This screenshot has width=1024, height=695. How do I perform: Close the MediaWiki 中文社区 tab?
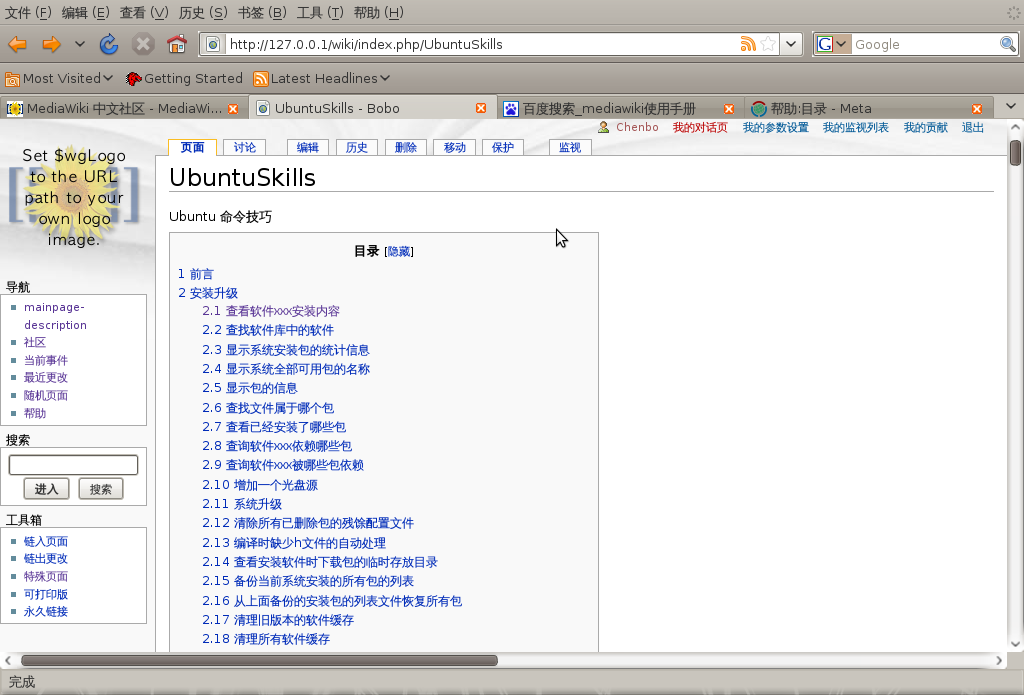[x=233, y=108]
